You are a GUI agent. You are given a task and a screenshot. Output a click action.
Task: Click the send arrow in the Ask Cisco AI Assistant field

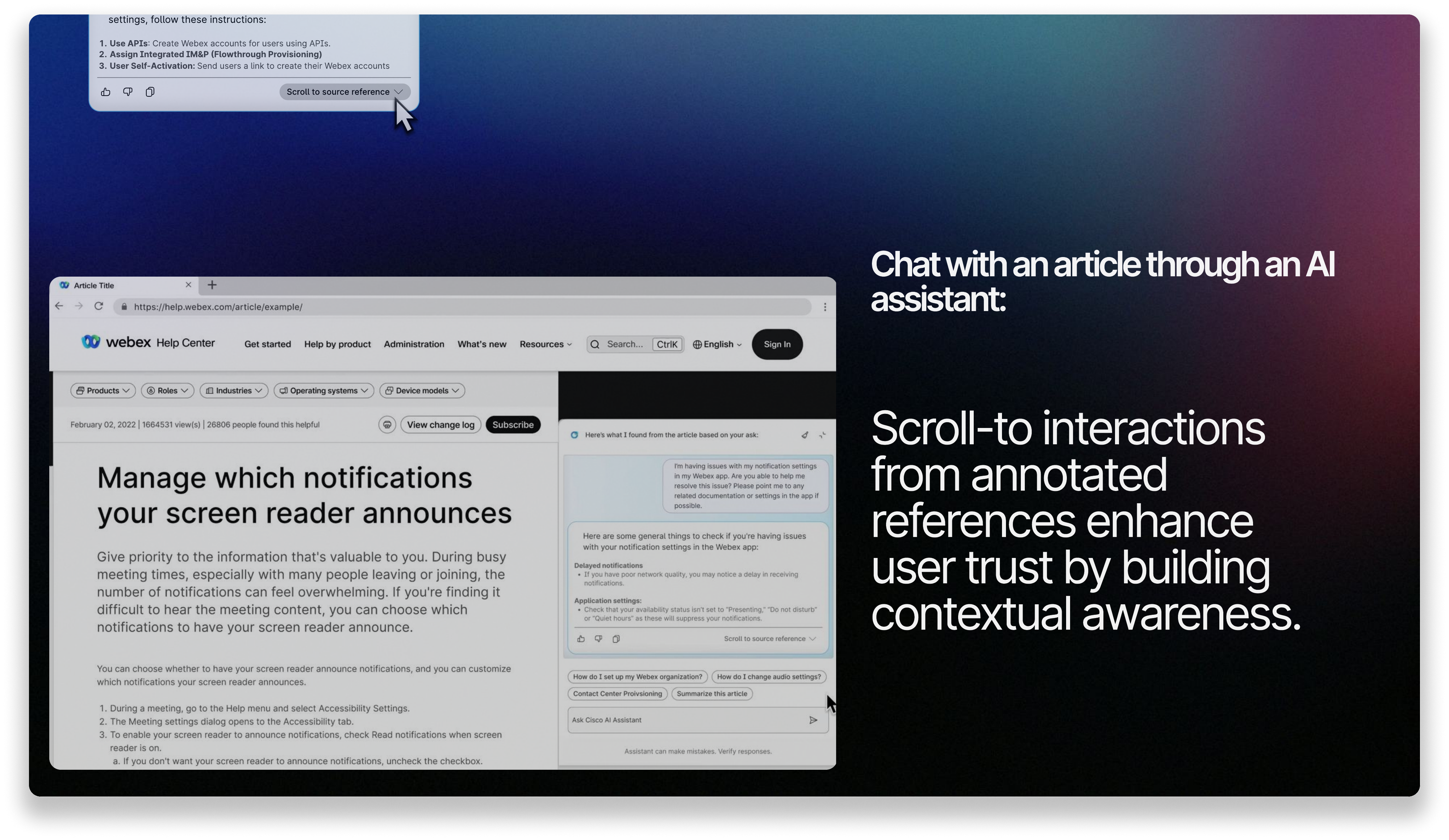coord(814,720)
